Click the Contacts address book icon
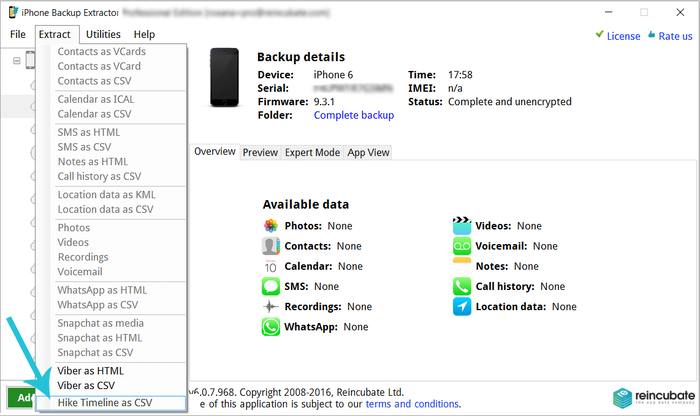The width and height of the screenshot is (700, 416). (x=271, y=246)
